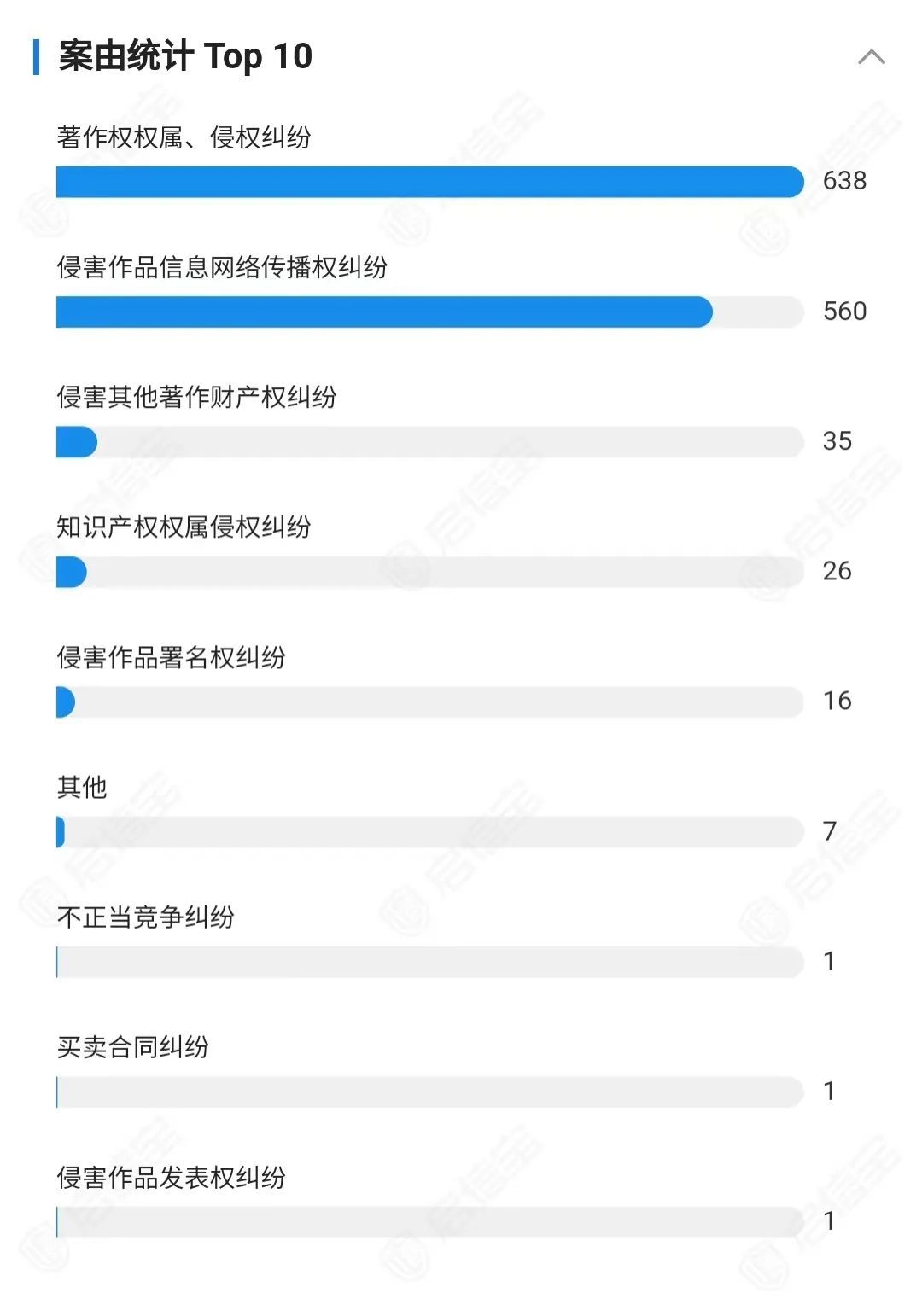Open the 著作权权属、侵权纠纷 category label
The image size is (922, 1316).
pyautogui.click(x=184, y=137)
